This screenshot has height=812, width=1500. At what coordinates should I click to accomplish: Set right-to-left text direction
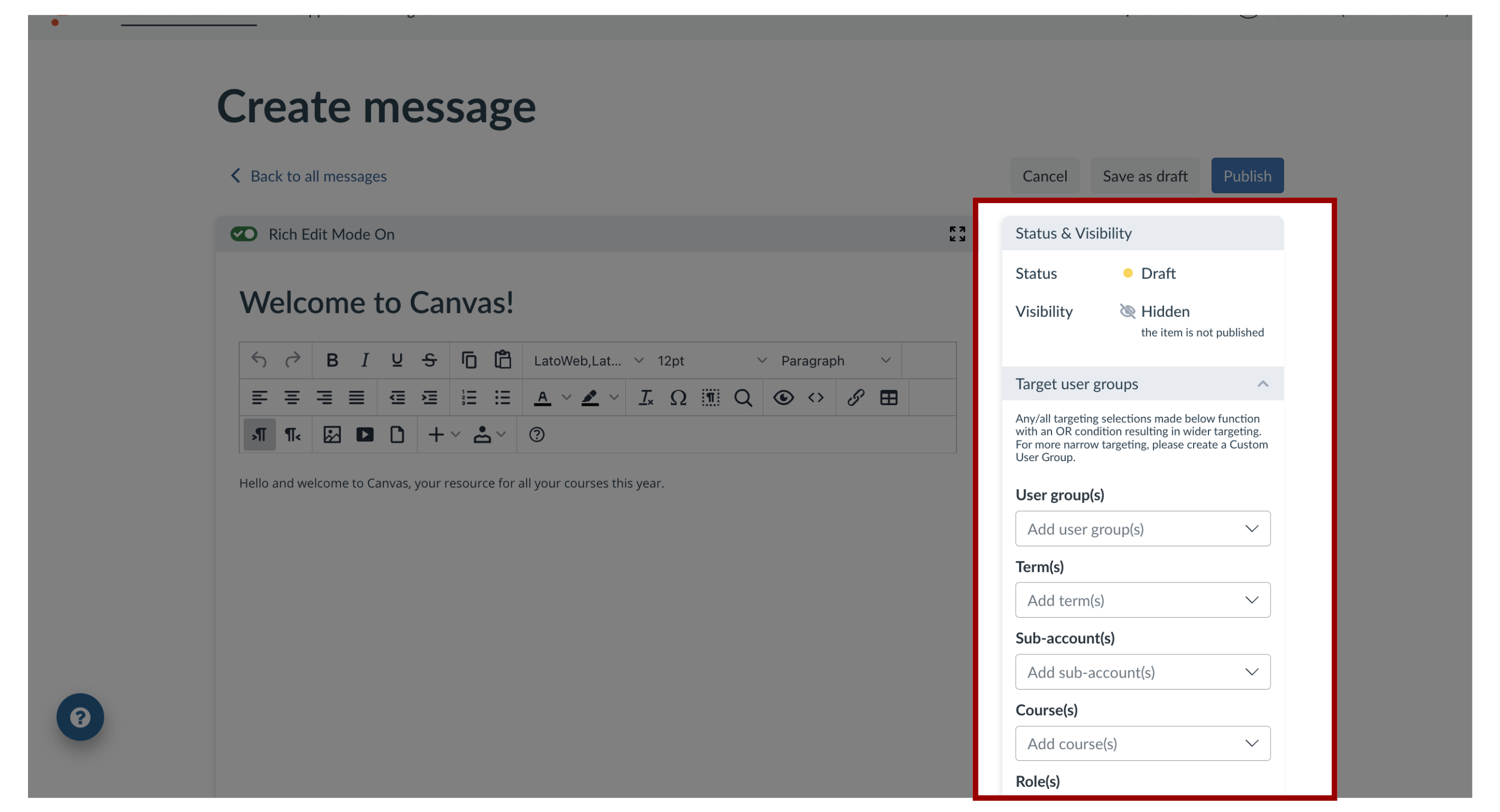292,435
